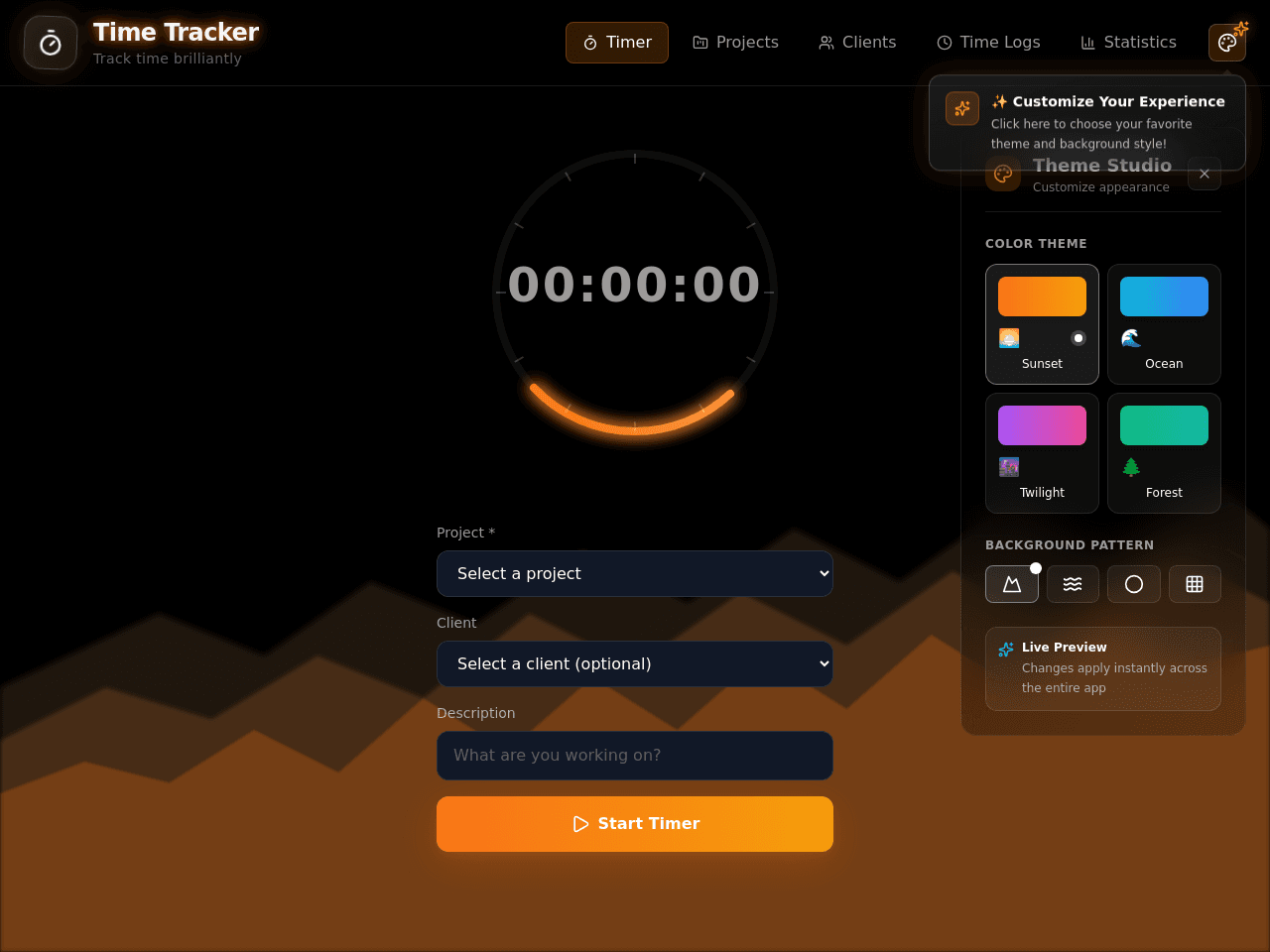Choose the Sunset orange gradient swatch
This screenshot has width=1270, height=952.
1042,297
